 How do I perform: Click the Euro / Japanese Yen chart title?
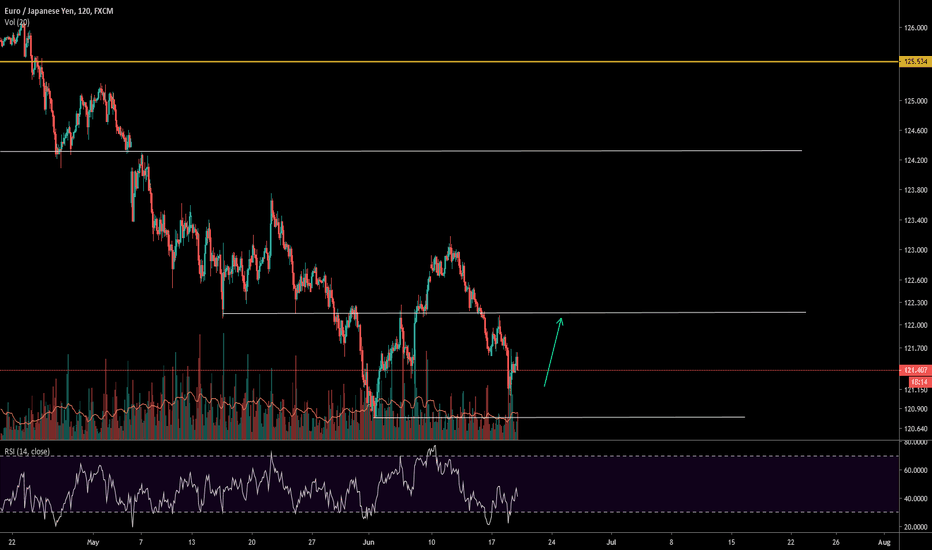click(59, 11)
